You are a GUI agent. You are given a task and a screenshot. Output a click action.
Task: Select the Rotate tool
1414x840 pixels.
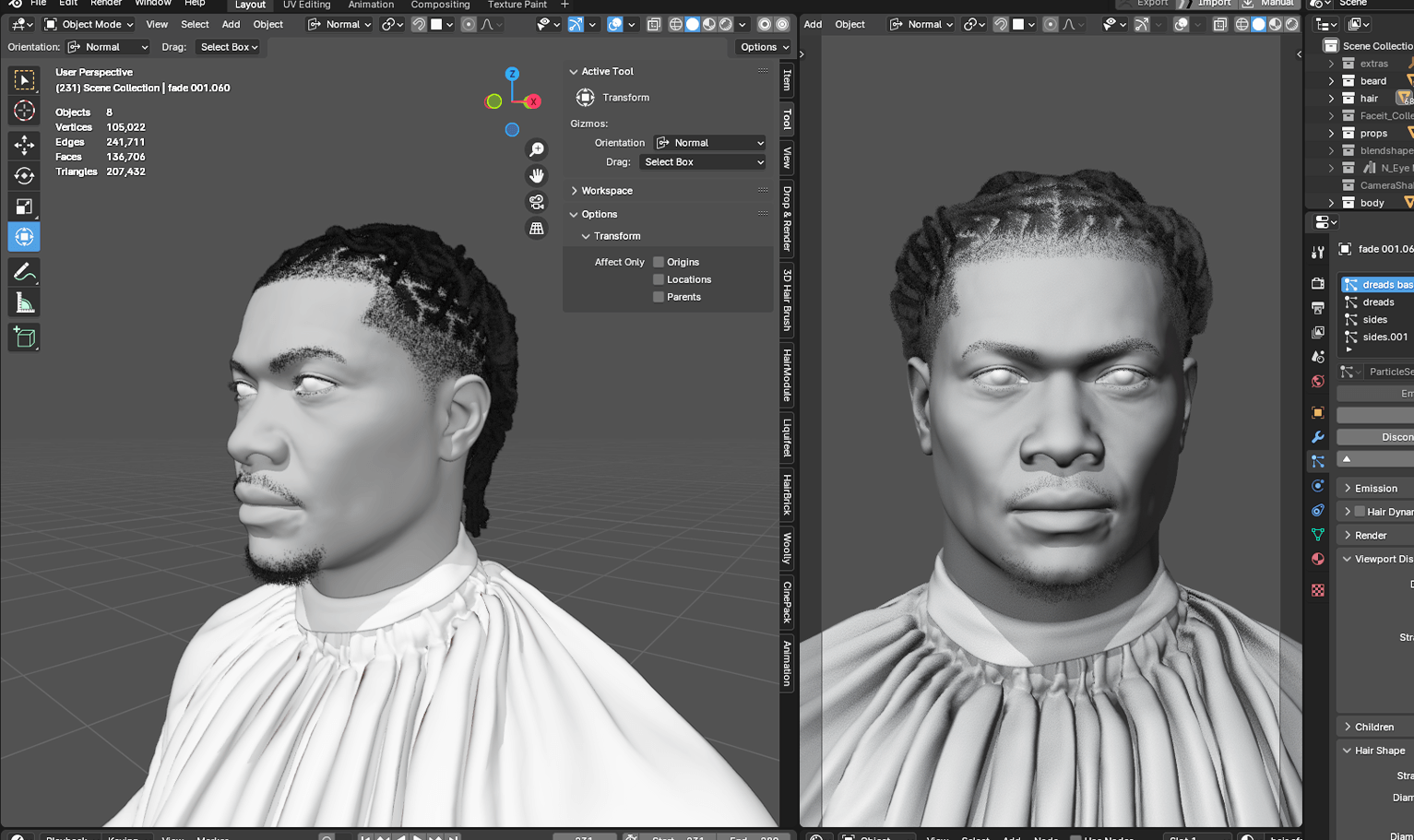point(24,175)
